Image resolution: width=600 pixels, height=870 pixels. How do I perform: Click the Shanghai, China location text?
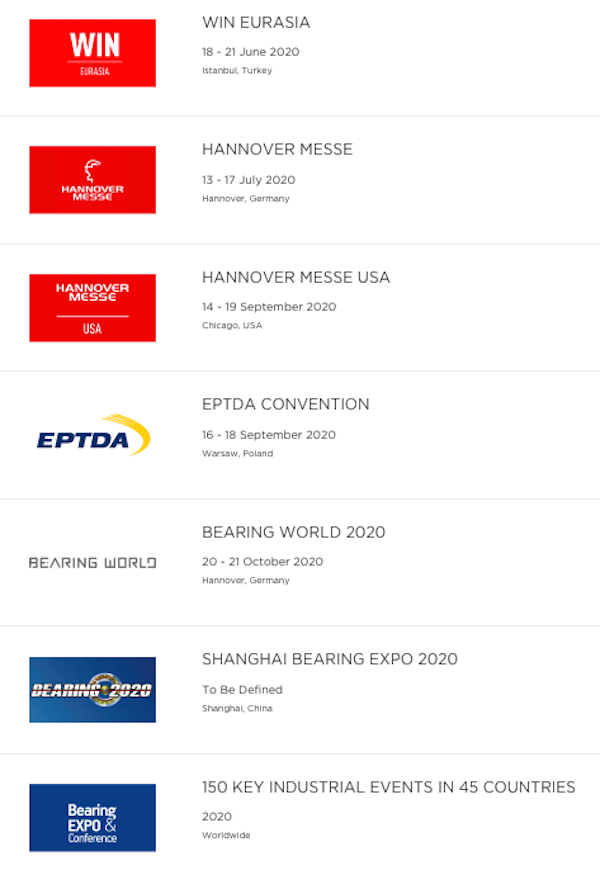click(237, 708)
